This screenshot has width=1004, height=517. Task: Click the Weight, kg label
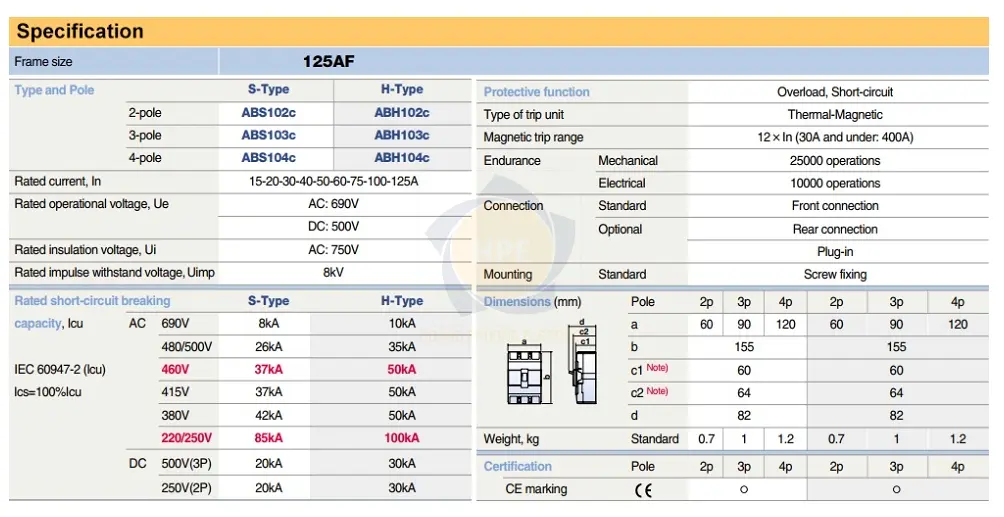tap(511, 439)
